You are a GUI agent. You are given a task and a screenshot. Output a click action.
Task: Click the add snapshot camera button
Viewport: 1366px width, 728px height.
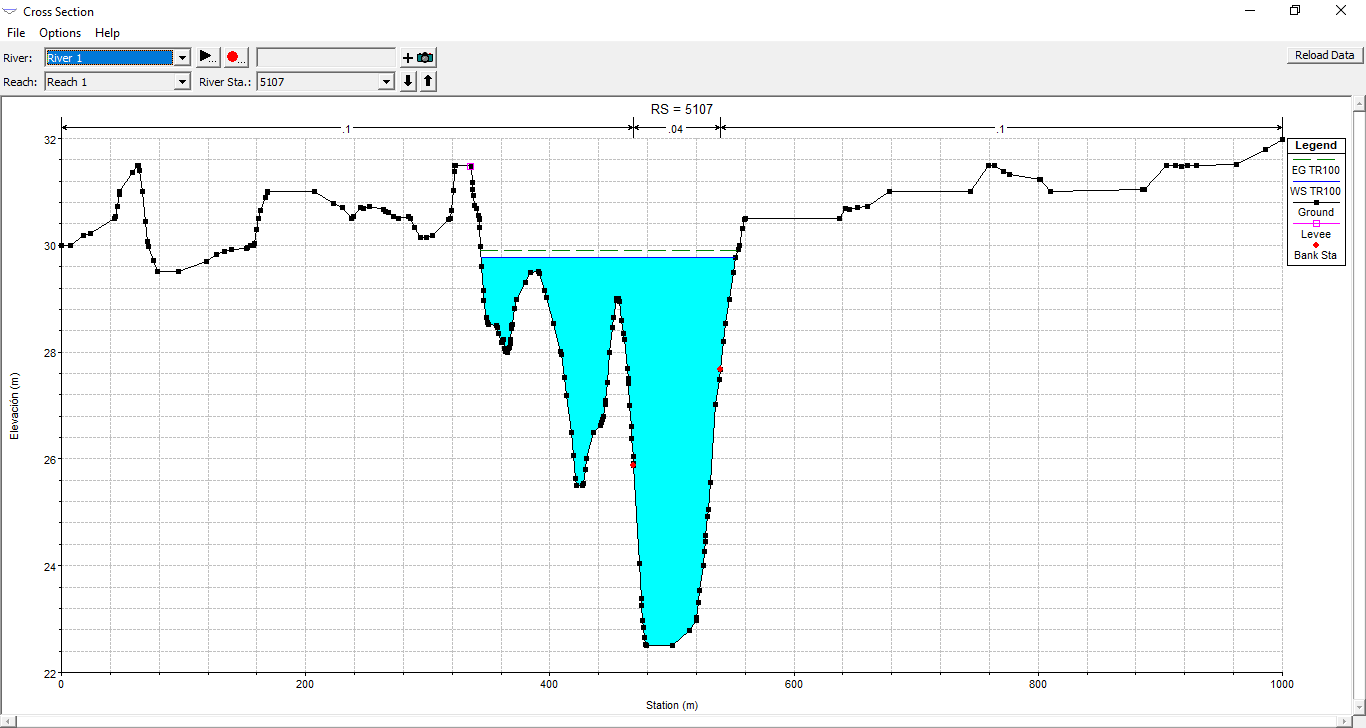coord(418,57)
